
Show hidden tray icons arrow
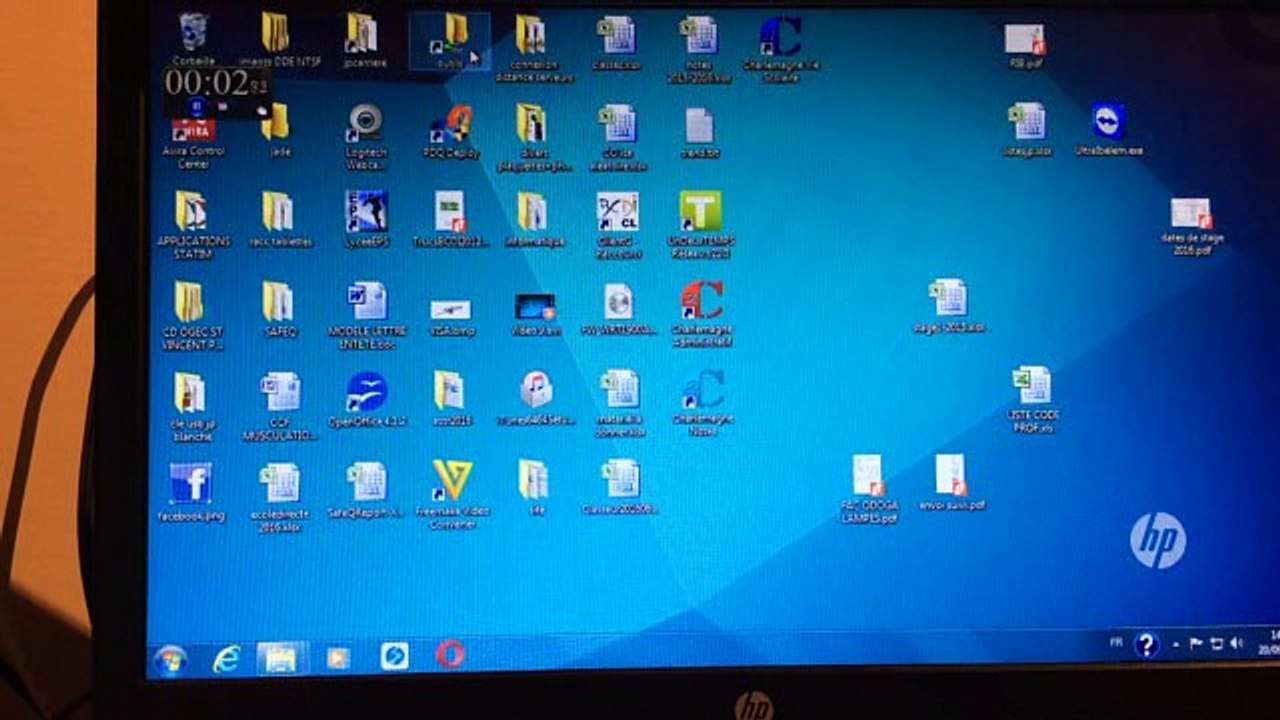click(1175, 645)
